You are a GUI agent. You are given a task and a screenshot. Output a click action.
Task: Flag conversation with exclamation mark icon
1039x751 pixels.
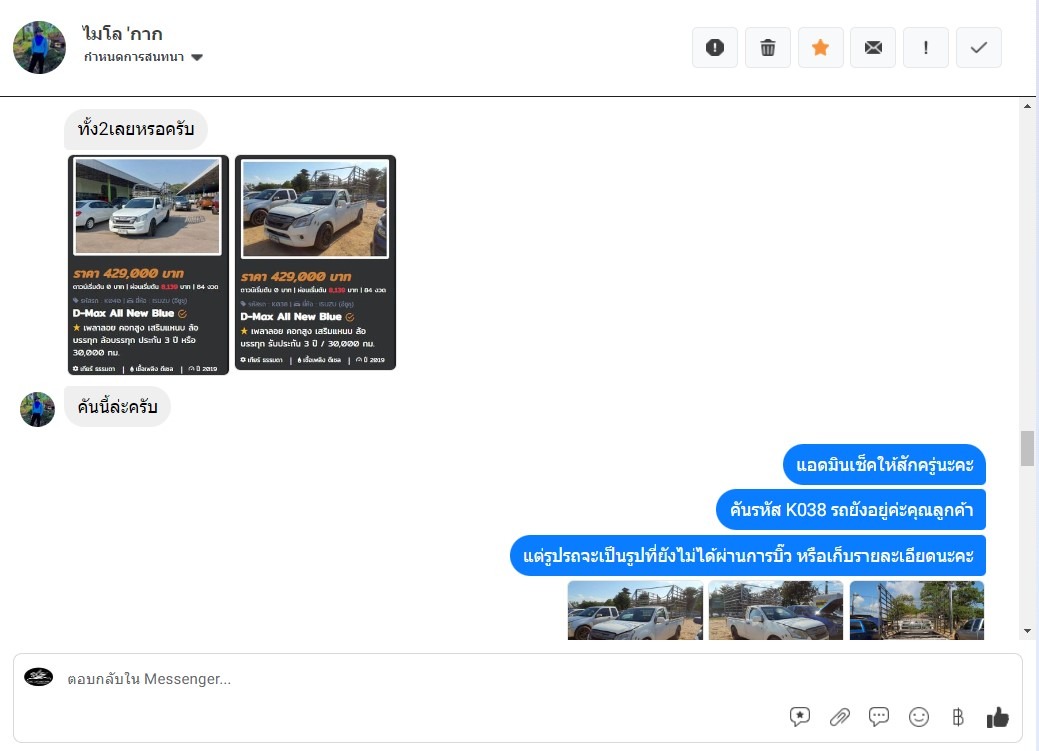926,48
